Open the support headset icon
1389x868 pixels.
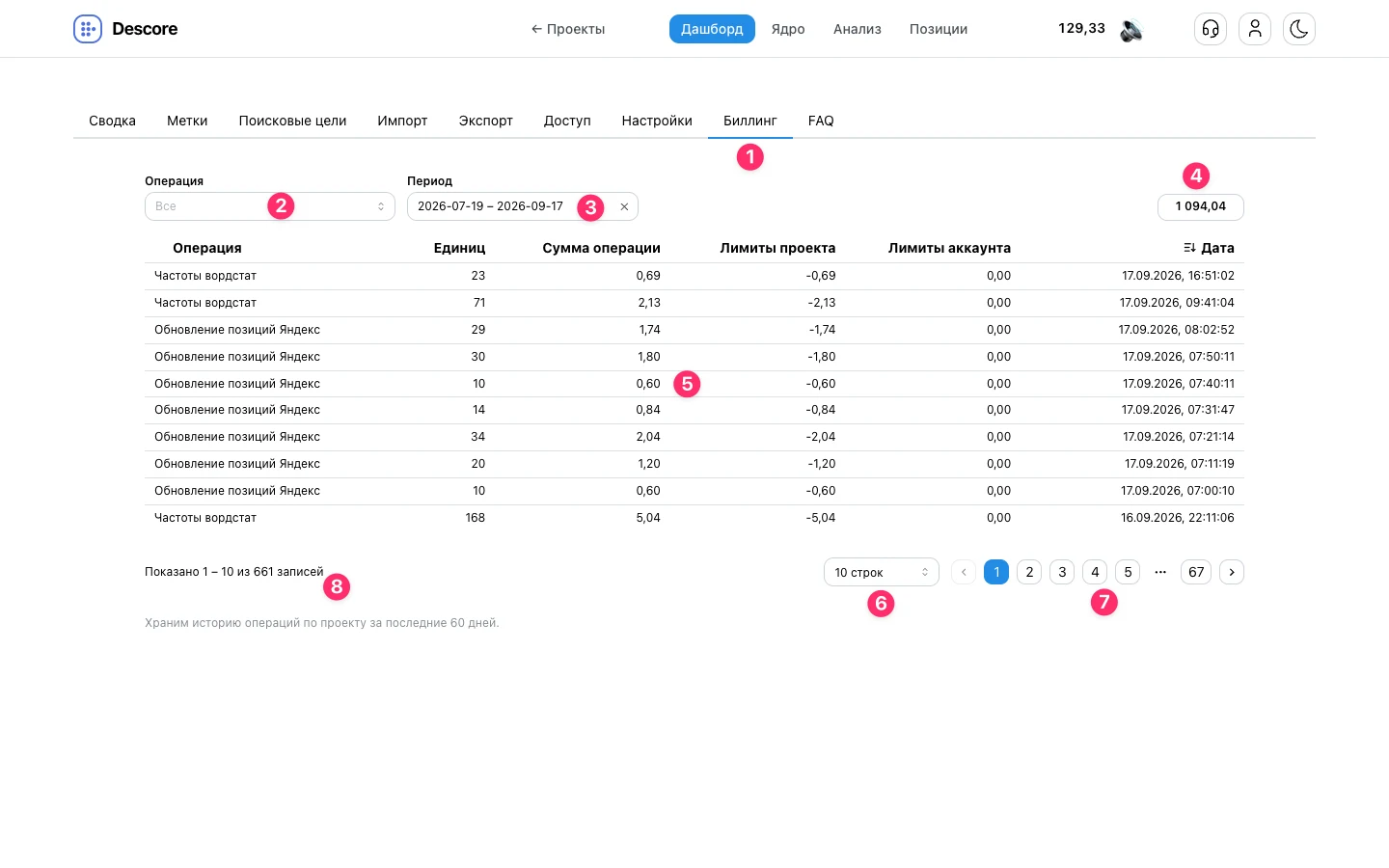click(x=1211, y=29)
